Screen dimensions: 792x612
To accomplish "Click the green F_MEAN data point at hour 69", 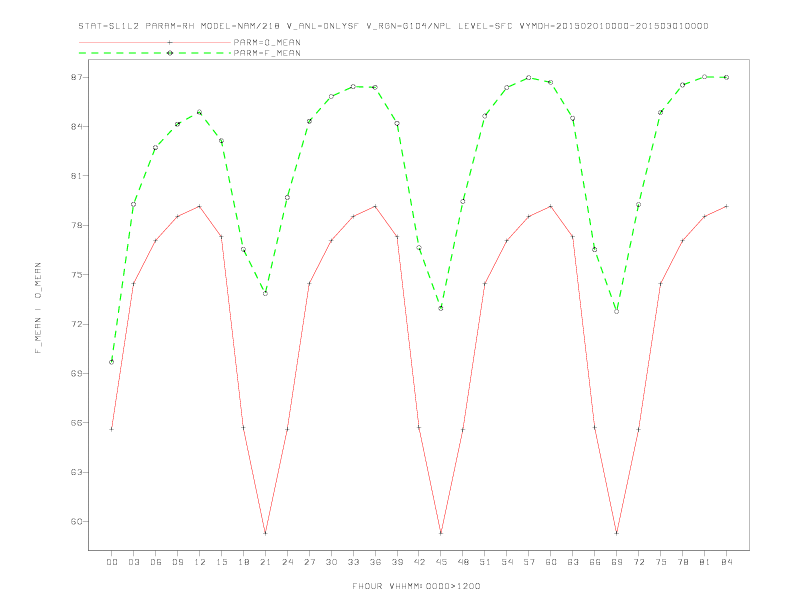I will tap(617, 312).
